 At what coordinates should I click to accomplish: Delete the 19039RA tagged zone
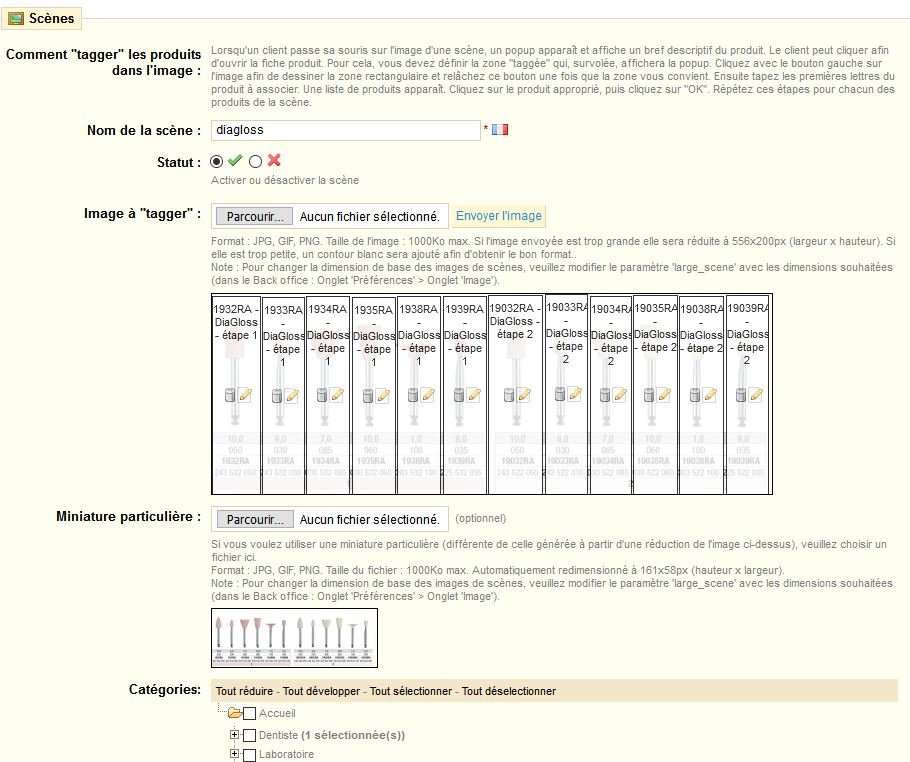[741, 395]
